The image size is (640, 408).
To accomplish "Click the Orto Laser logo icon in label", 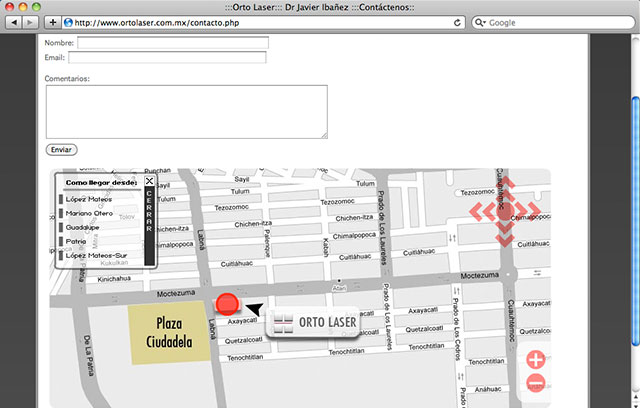I will [x=283, y=323].
